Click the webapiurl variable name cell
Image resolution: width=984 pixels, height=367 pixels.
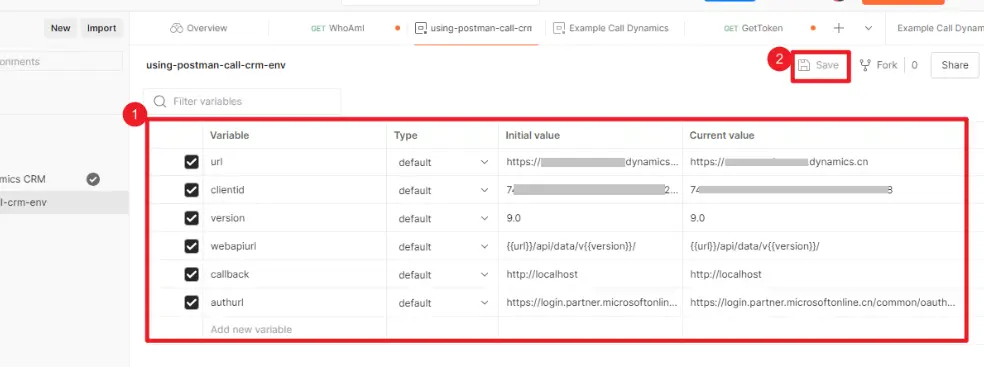294,247
